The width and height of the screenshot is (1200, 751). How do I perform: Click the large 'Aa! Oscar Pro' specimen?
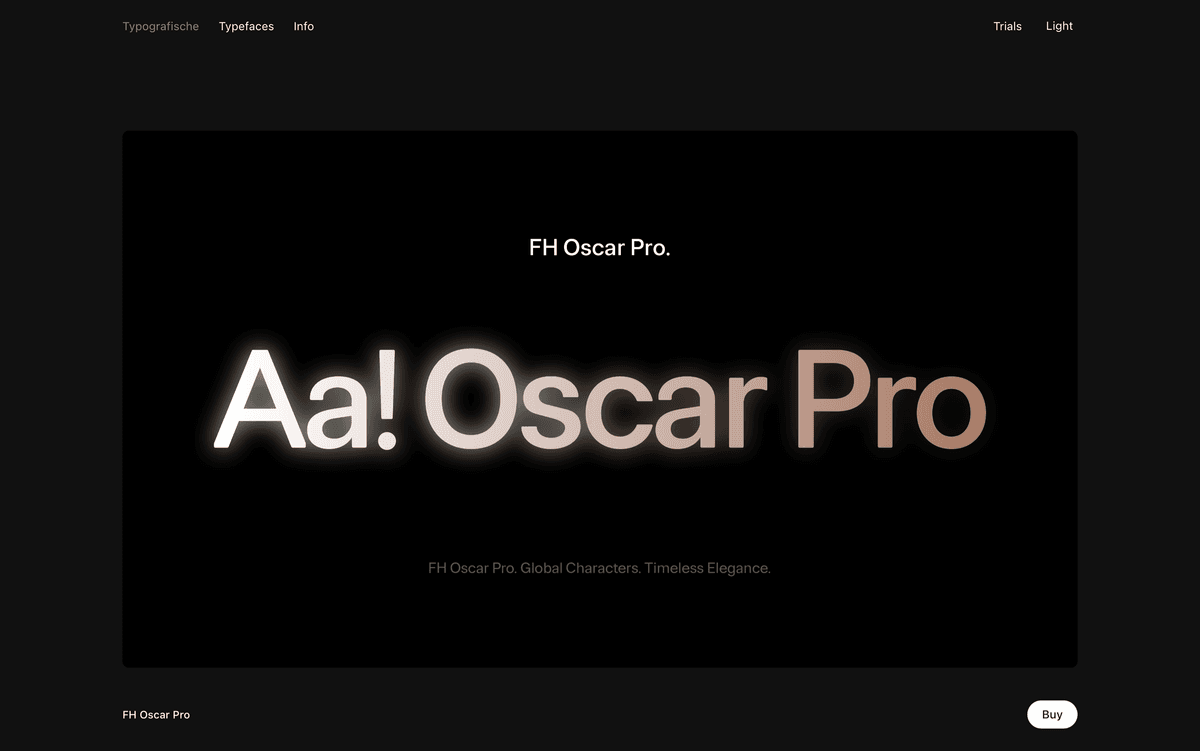[600, 400]
